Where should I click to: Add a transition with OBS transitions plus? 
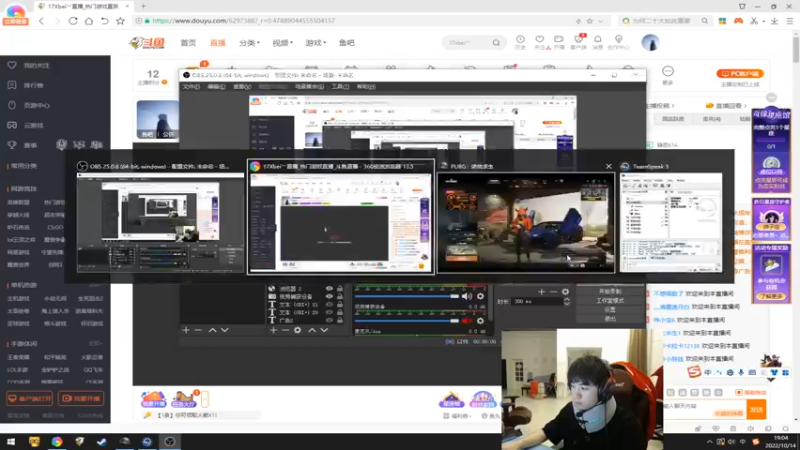point(541,291)
